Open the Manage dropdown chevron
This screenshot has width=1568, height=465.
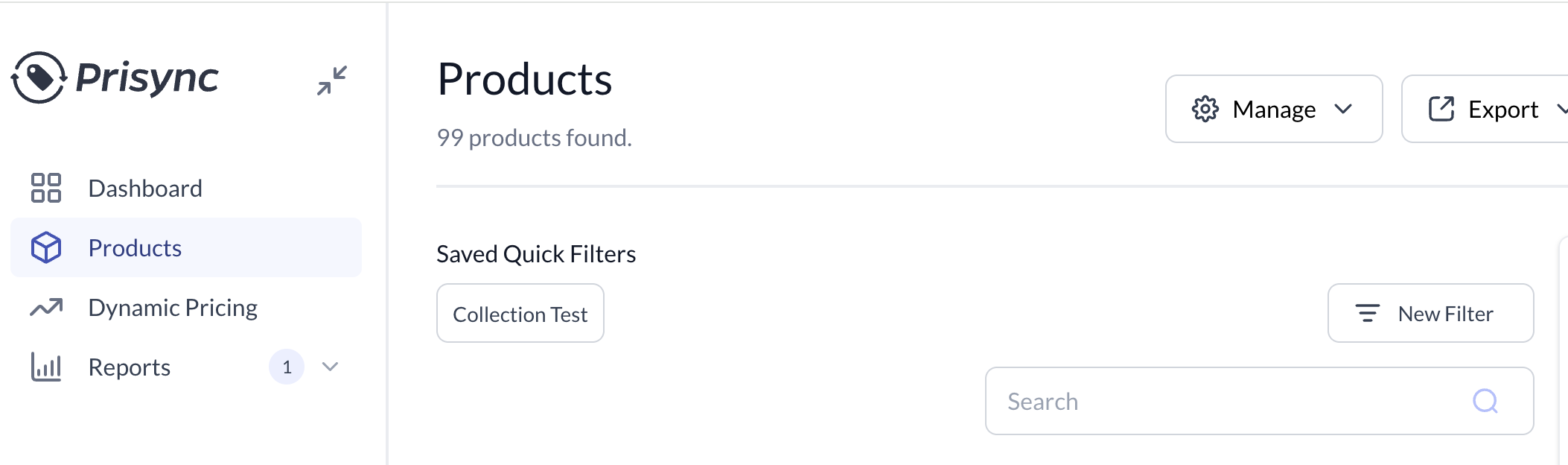click(x=1343, y=109)
